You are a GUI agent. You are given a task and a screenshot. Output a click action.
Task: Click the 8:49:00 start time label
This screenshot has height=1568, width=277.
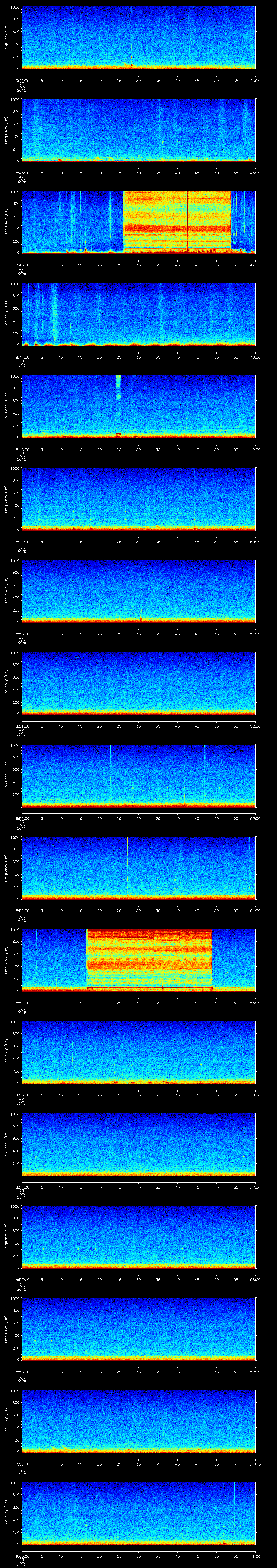point(22,542)
